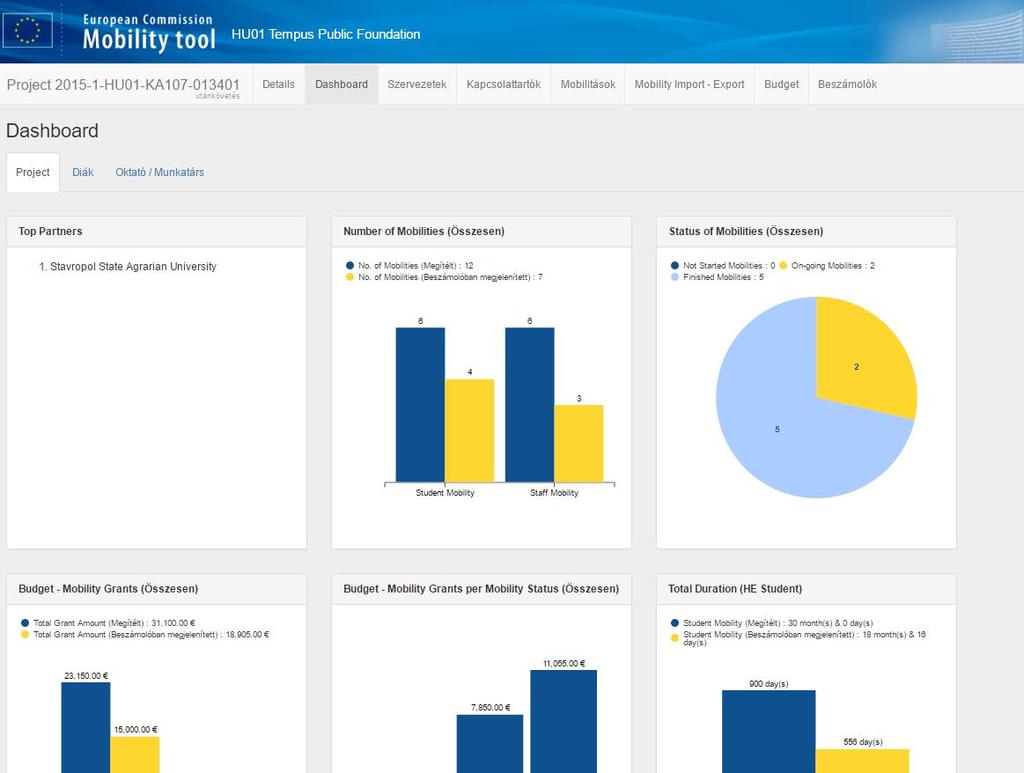Select the Project dashboard sub-tab
This screenshot has width=1024, height=773.
click(x=33, y=172)
